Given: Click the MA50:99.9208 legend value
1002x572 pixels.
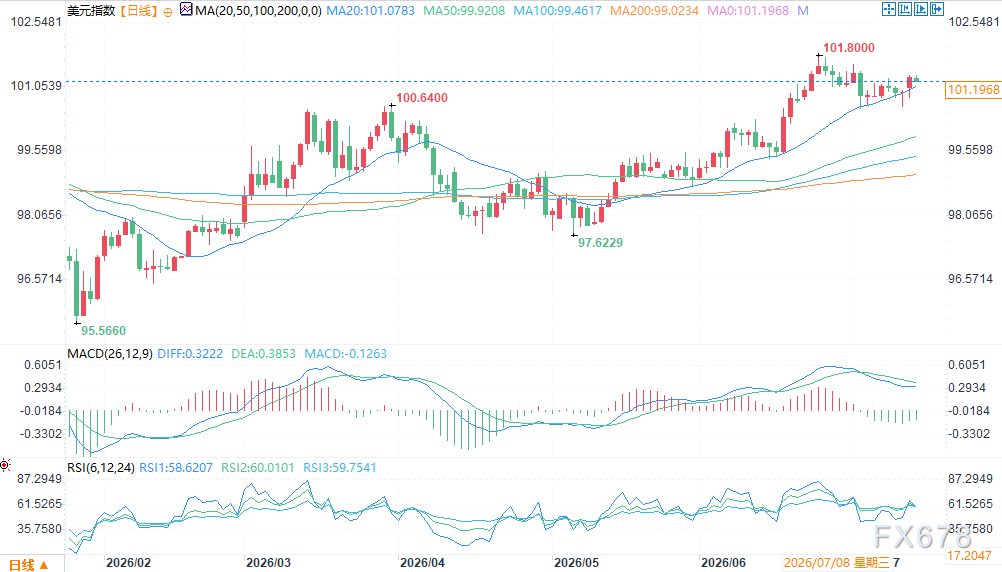Looking at the screenshot, I should pyautogui.click(x=464, y=11).
